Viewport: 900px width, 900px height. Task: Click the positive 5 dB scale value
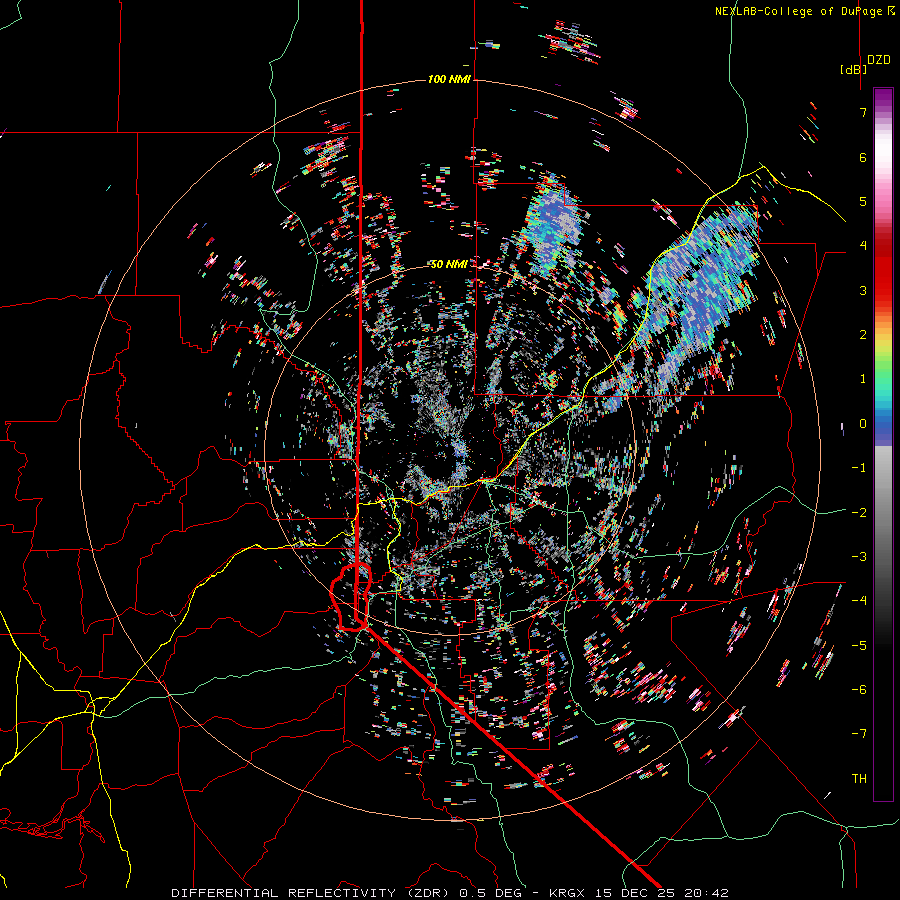pyautogui.click(x=863, y=201)
